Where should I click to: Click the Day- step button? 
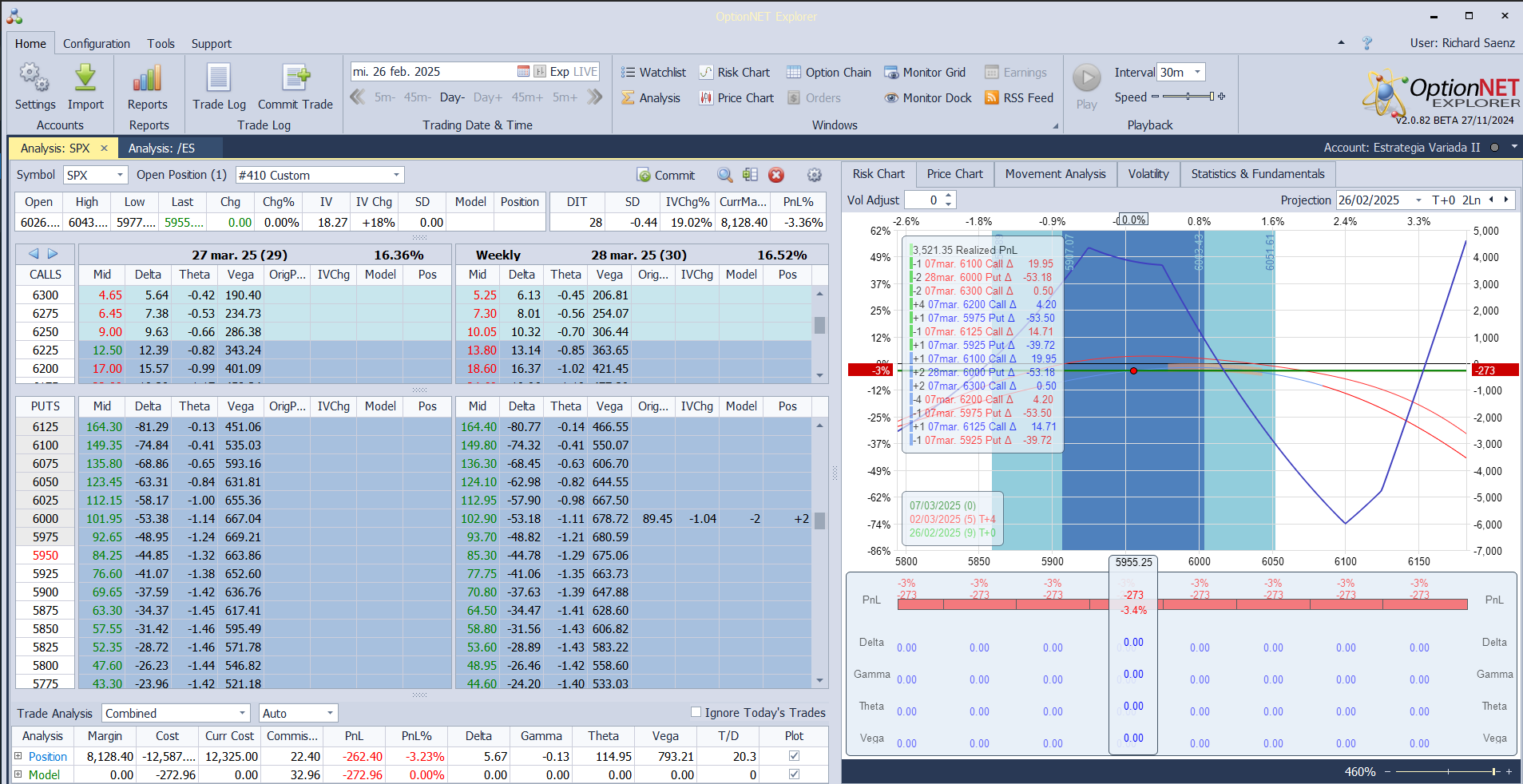(452, 97)
